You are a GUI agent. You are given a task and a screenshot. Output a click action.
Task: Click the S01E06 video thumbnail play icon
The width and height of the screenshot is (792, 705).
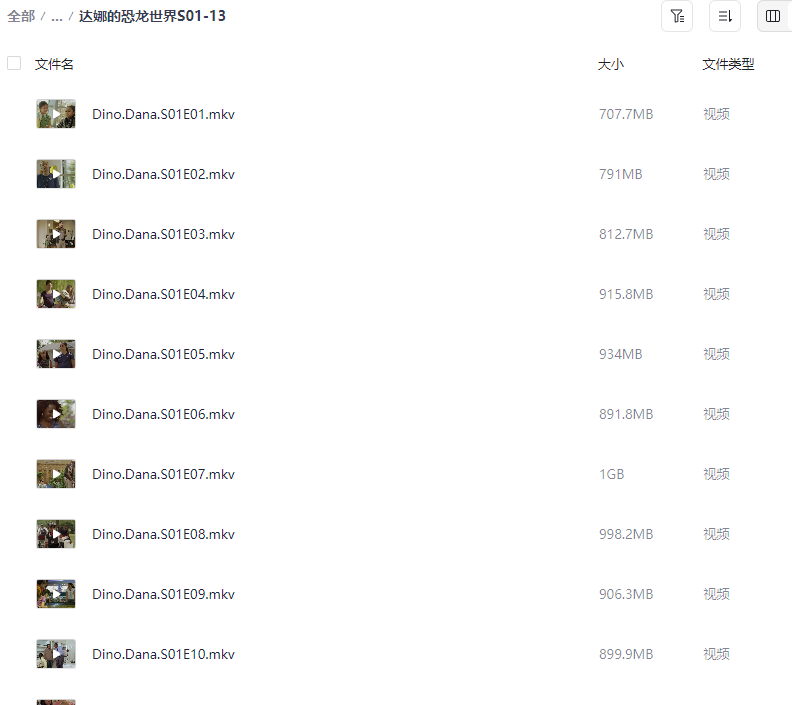coord(56,414)
